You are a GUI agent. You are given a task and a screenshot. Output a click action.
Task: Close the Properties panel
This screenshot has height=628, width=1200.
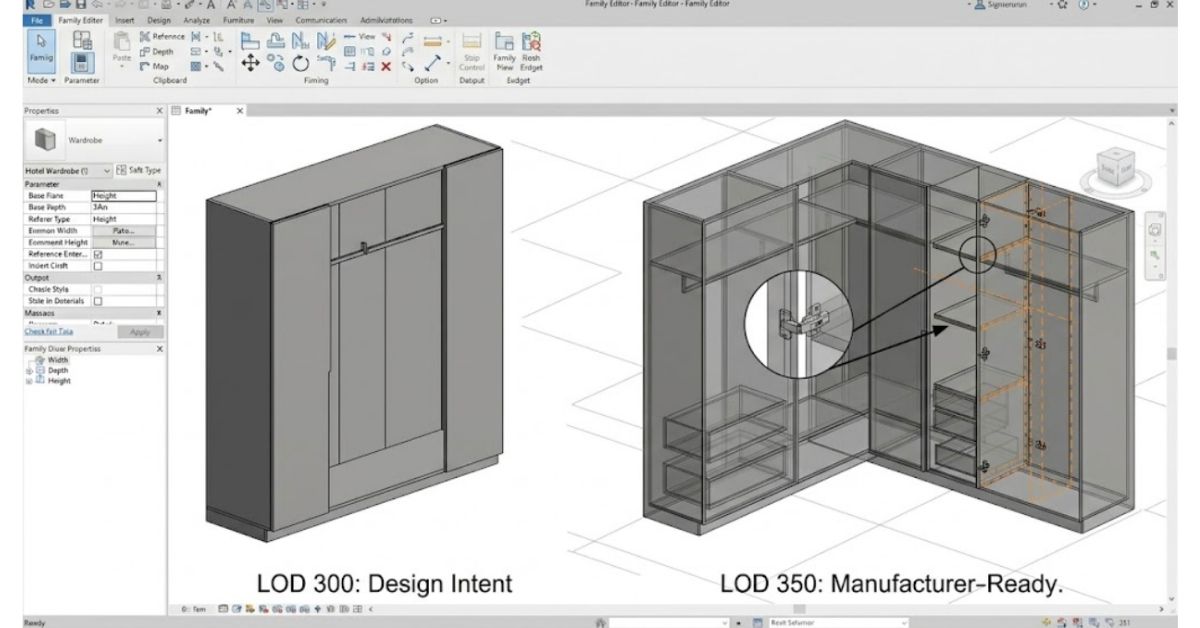159,111
